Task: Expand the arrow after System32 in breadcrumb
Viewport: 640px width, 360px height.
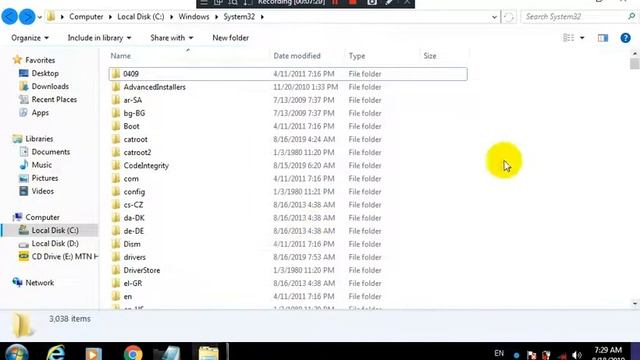Action: click(262, 17)
